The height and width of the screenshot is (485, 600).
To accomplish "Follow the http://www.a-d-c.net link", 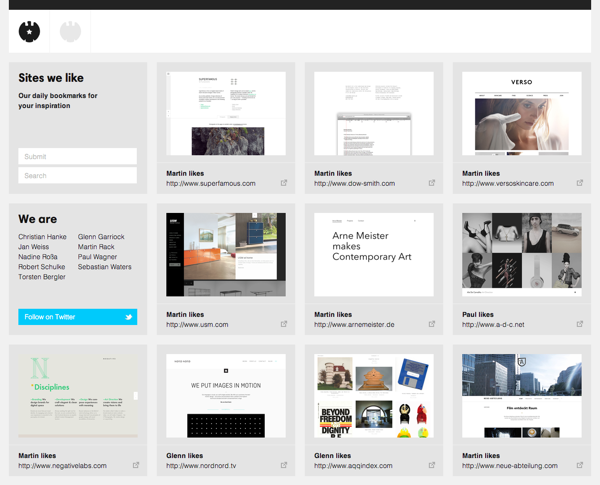I will click(493, 325).
